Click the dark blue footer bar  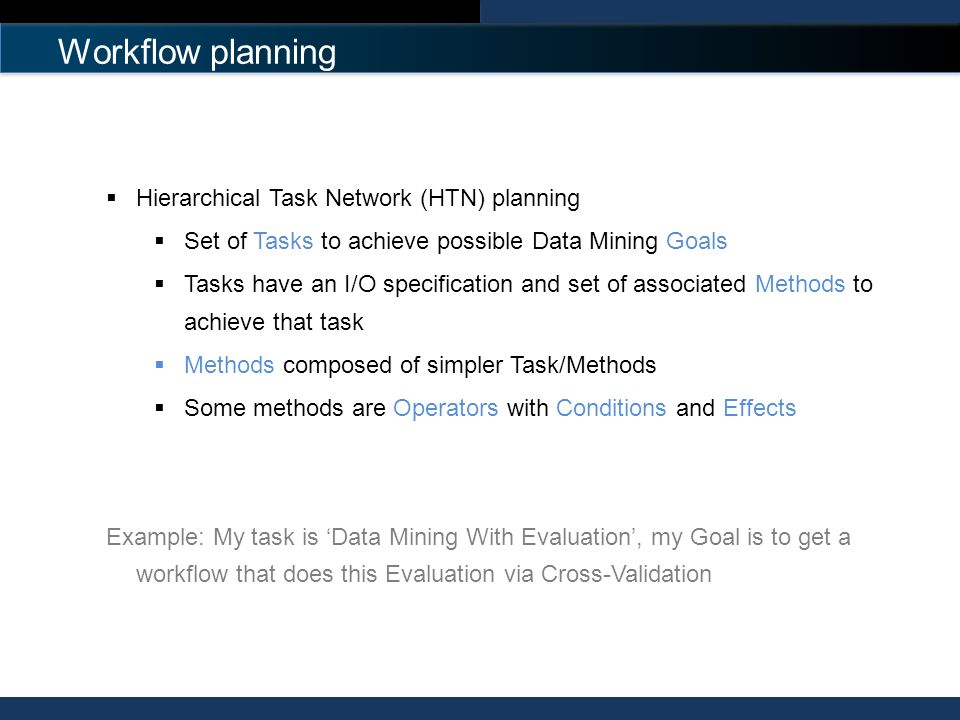point(480,708)
